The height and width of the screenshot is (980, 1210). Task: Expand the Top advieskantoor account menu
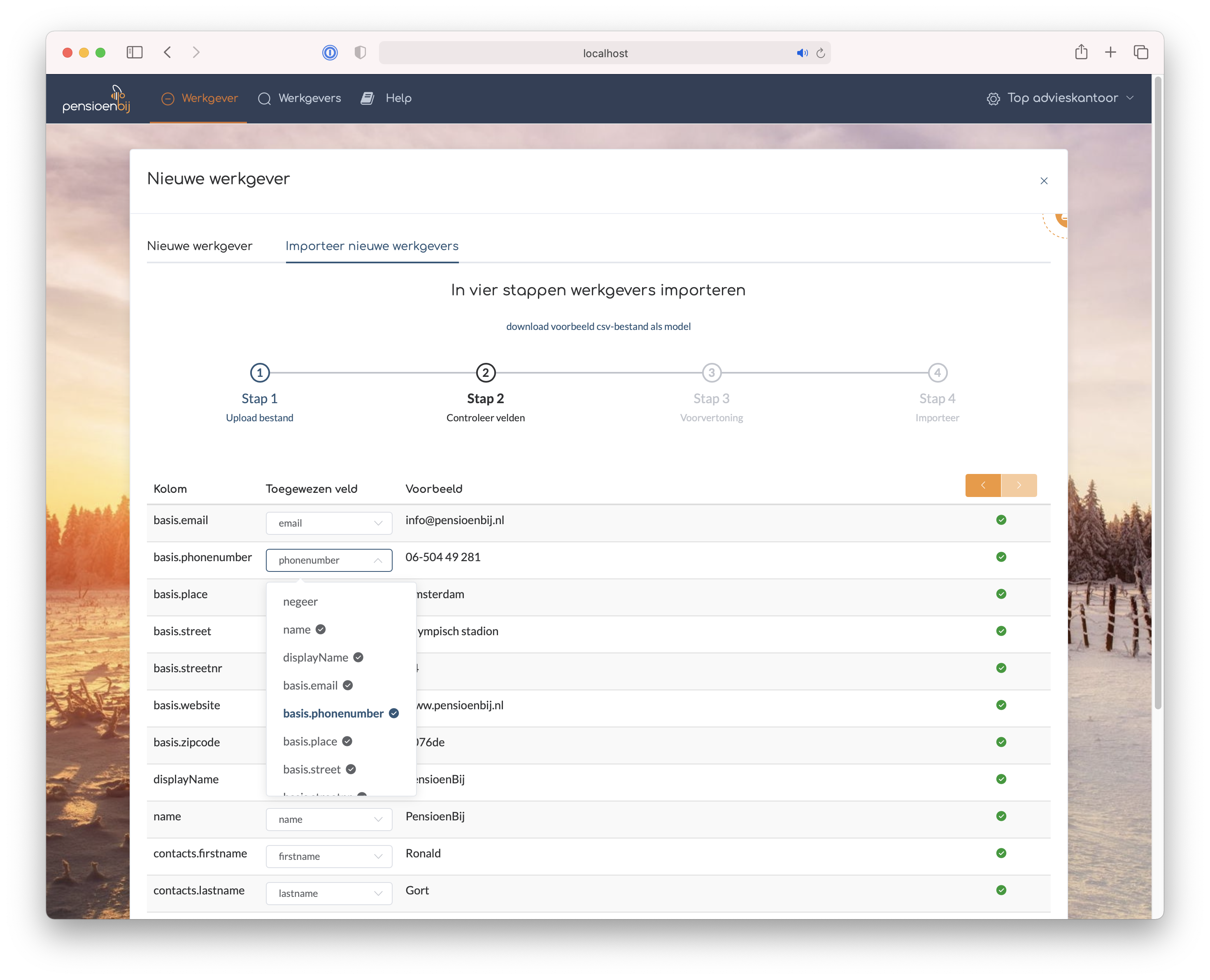point(1060,98)
